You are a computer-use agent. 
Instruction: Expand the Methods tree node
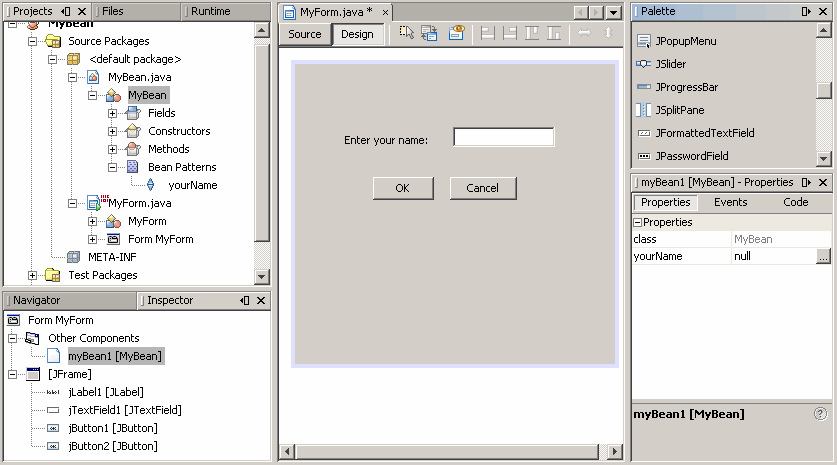coord(113,149)
